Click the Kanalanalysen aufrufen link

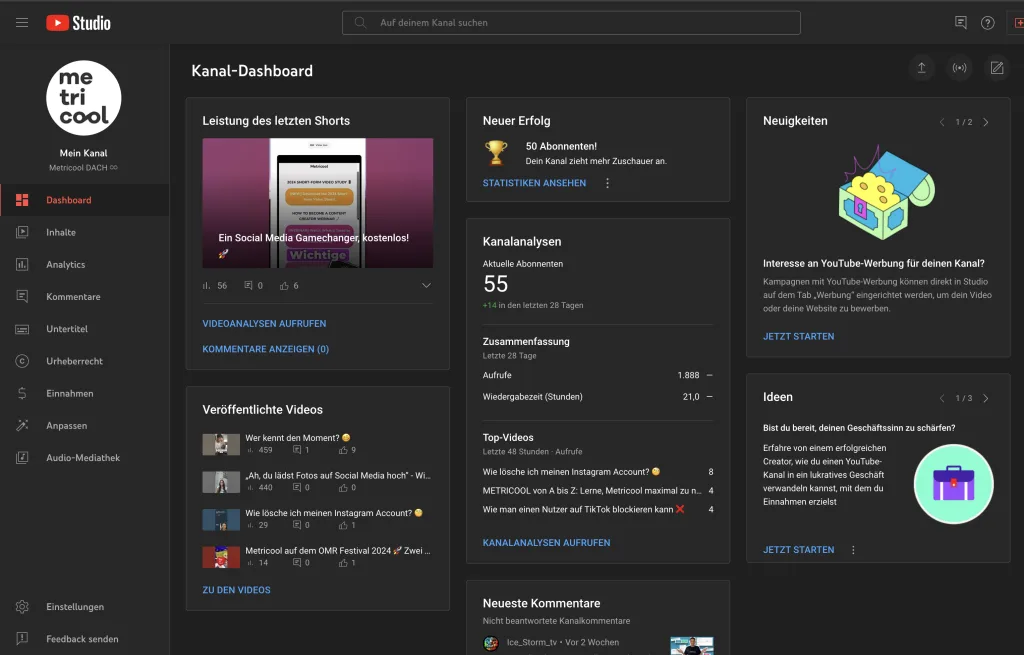point(547,543)
